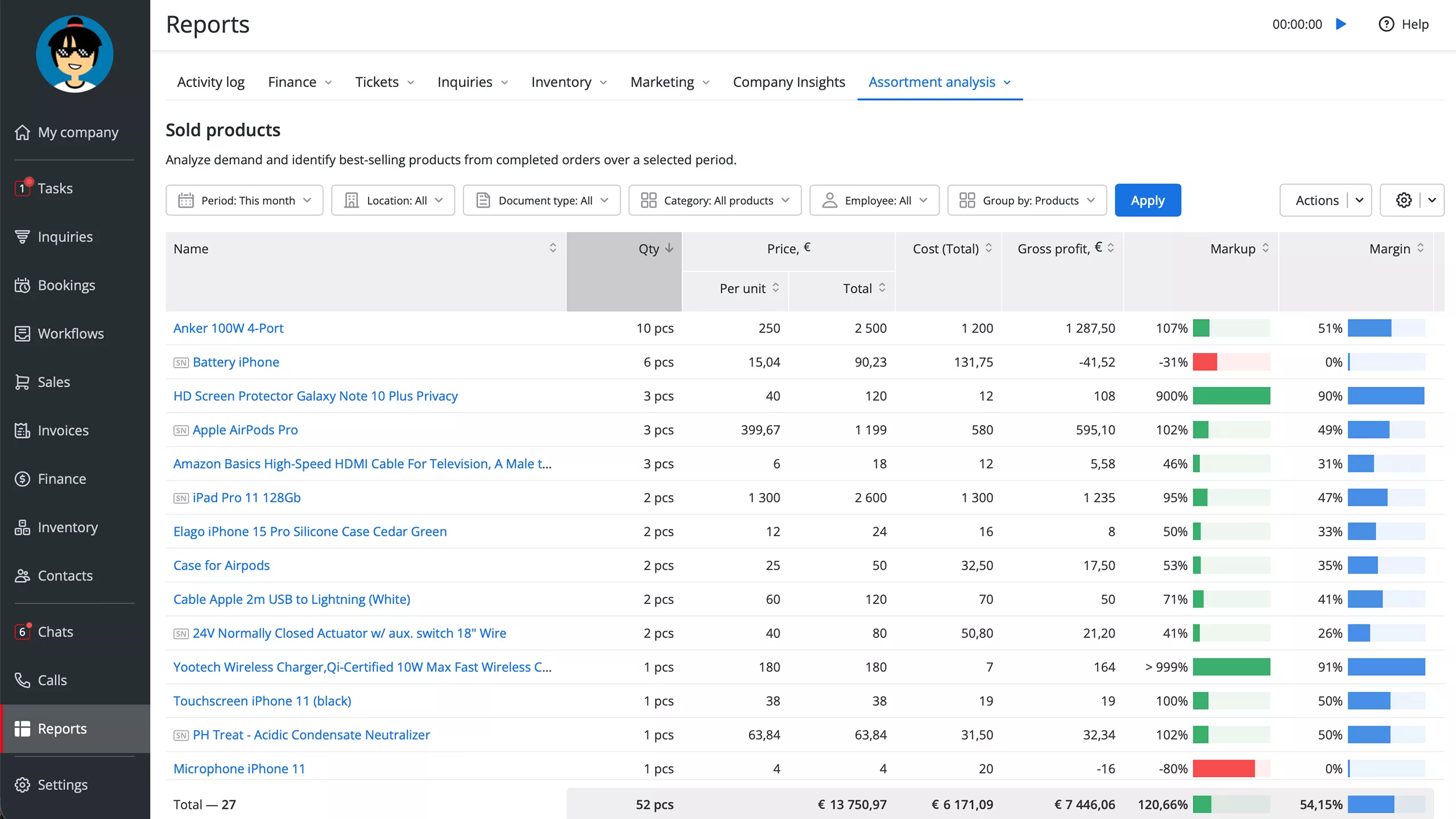Image resolution: width=1456 pixels, height=819 pixels.
Task: Open Invoices in sidebar
Action: point(63,431)
